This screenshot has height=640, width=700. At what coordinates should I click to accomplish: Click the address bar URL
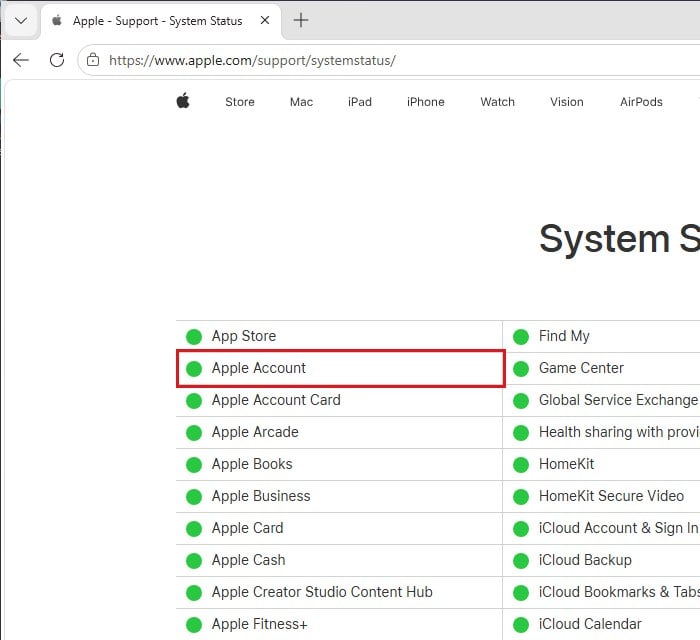pyautogui.click(x=252, y=60)
